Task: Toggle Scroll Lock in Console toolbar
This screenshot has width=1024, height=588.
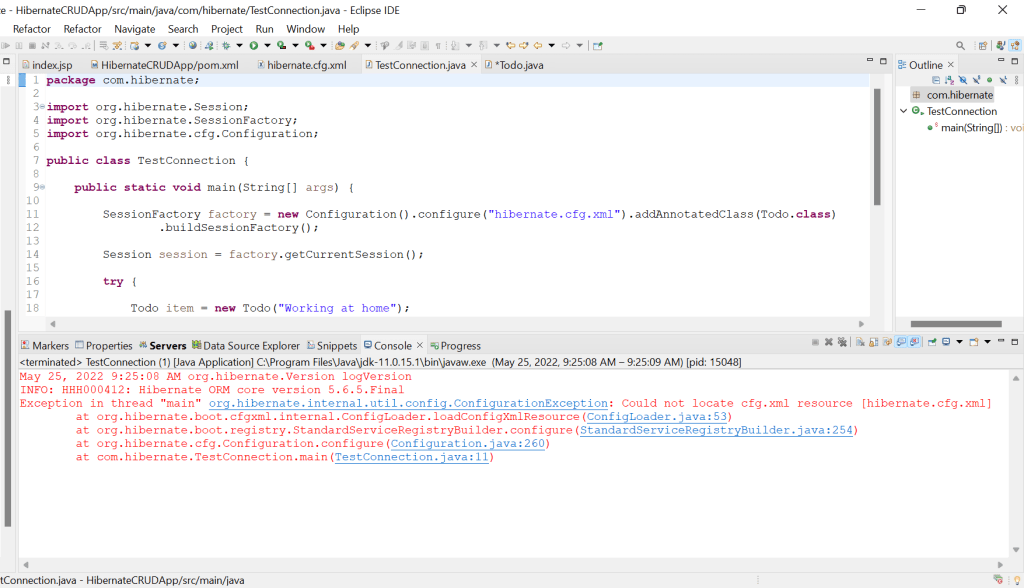Action: tap(874, 342)
